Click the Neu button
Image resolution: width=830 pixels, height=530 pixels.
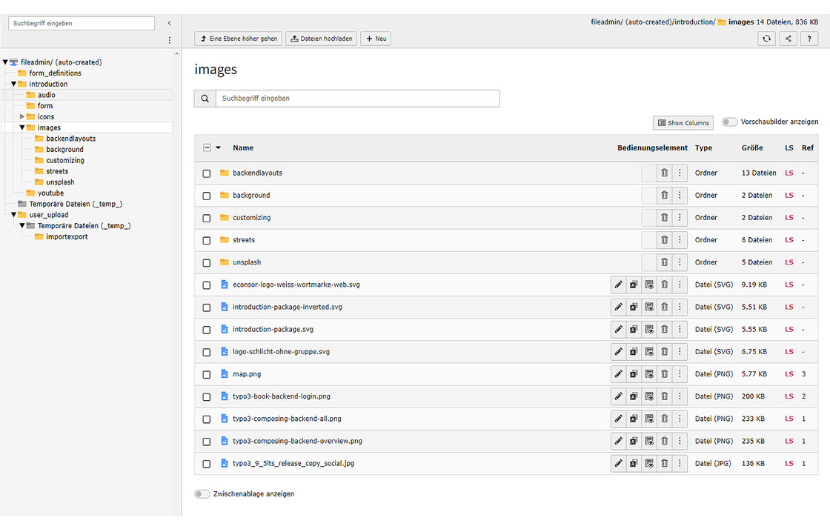click(x=376, y=39)
